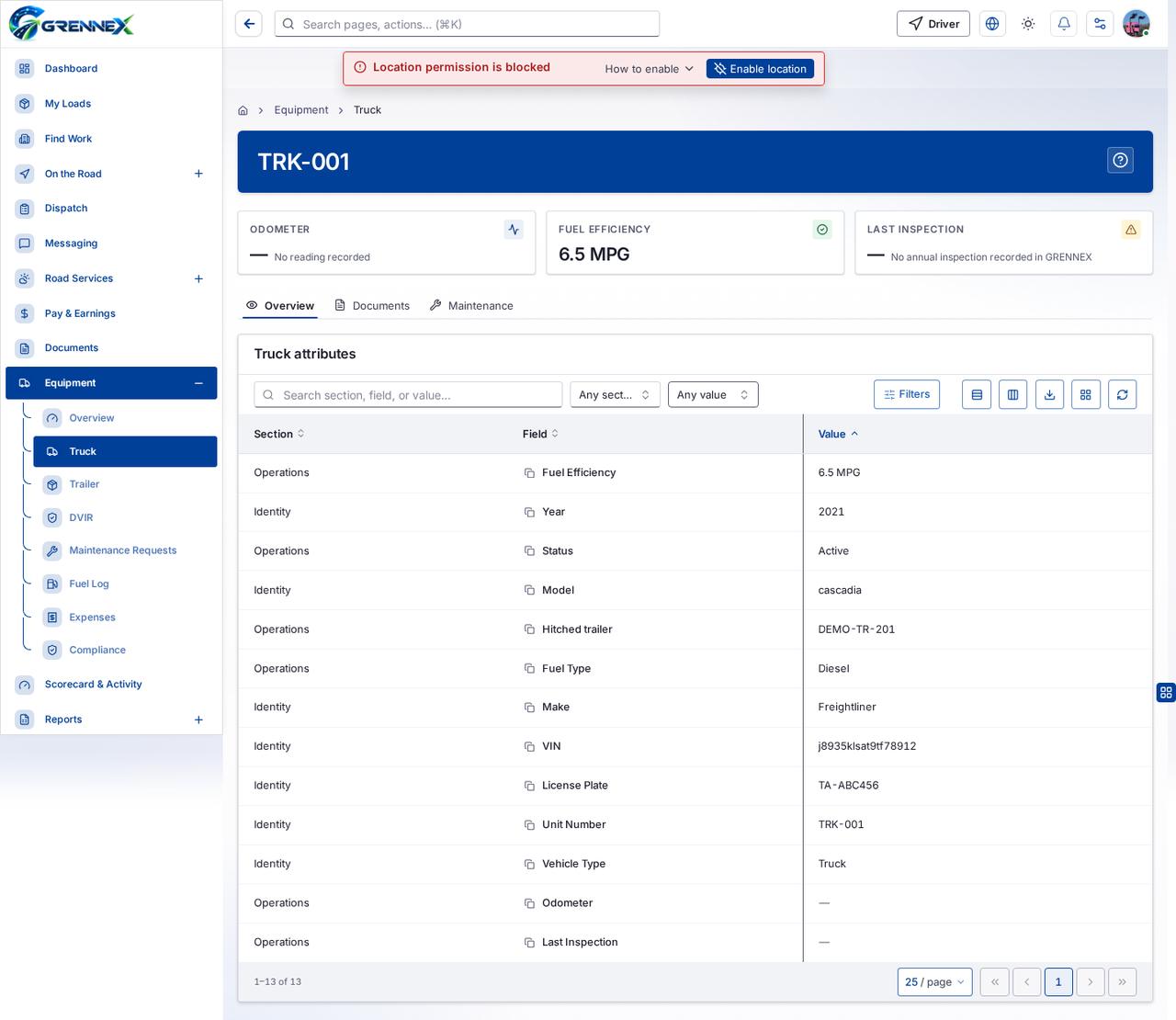Image resolution: width=1176 pixels, height=1020 pixels.
Task: Click the download export icon above the table
Action: coord(1049,394)
